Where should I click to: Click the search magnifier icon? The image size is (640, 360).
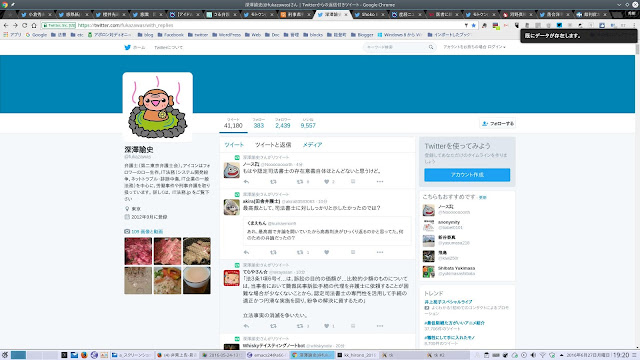coord(431,47)
